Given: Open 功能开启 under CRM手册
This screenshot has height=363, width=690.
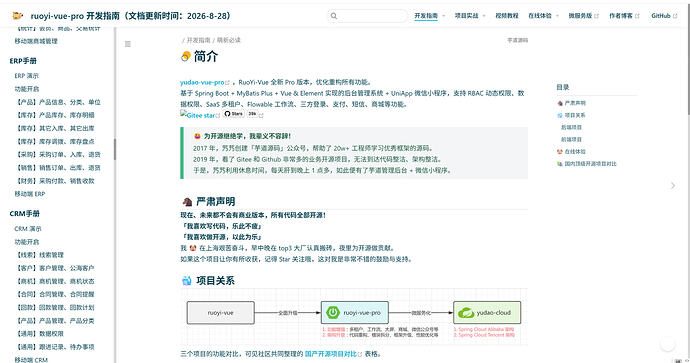Looking at the screenshot, I should [27, 242].
